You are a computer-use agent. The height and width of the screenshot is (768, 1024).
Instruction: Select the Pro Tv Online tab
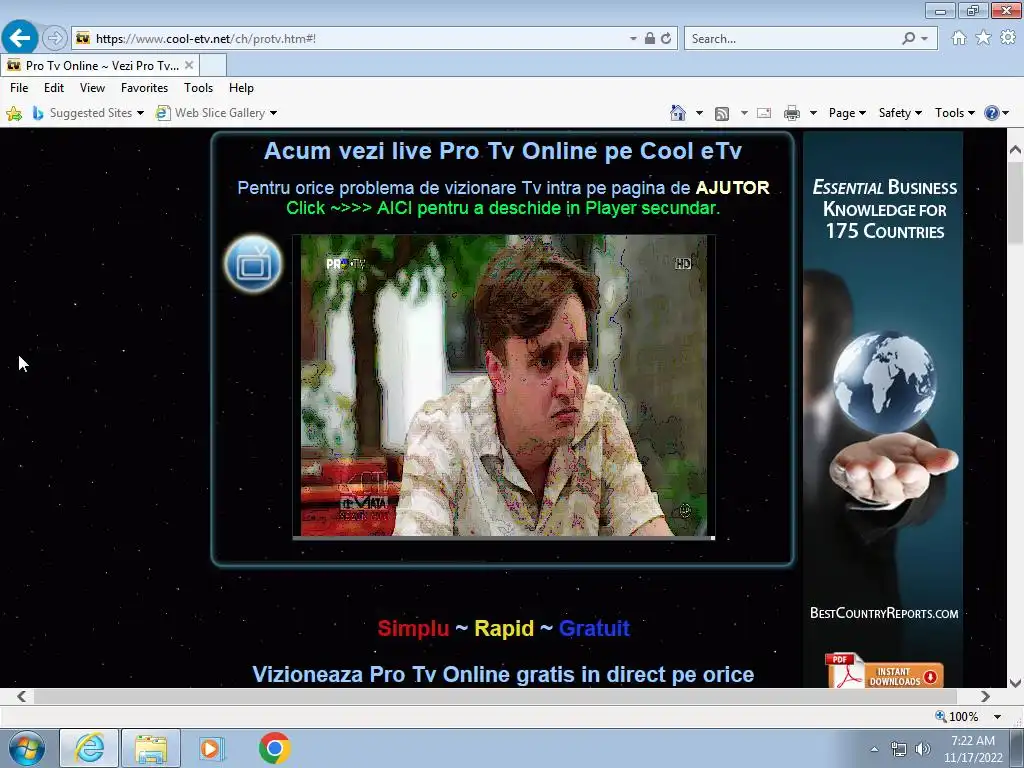[x=99, y=65]
